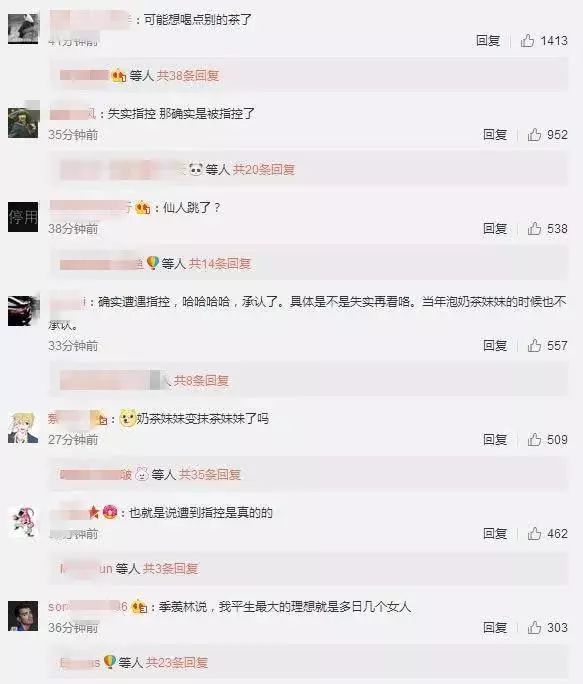583x684 pixels.
Task: Open the '停用' black avatar profile
Action: coord(23,217)
